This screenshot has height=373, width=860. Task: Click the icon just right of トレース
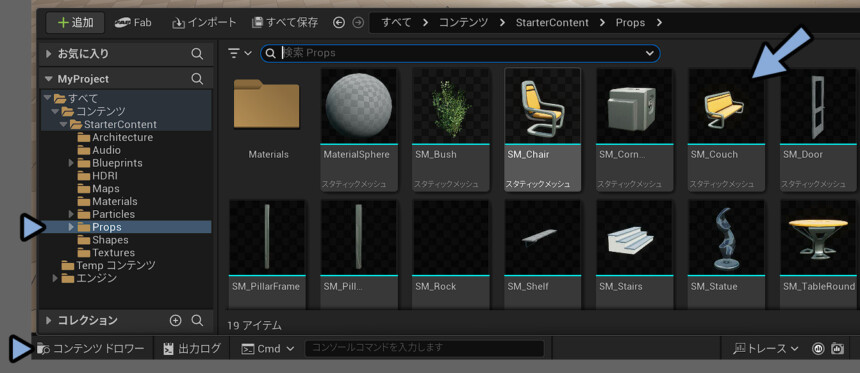(818, 348)
